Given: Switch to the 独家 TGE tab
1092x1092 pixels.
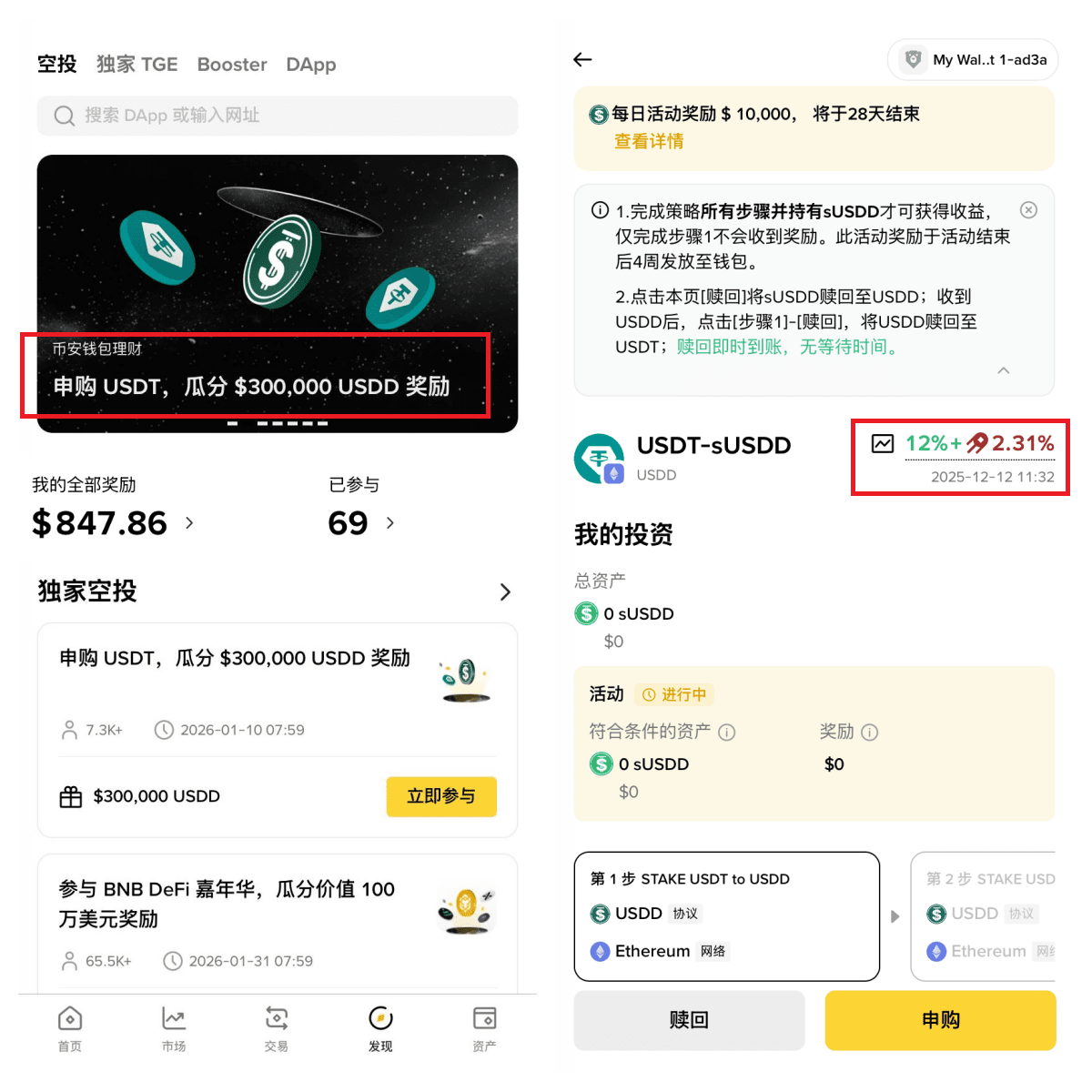Looking at the screenshot, I should (x=137, y=65).
